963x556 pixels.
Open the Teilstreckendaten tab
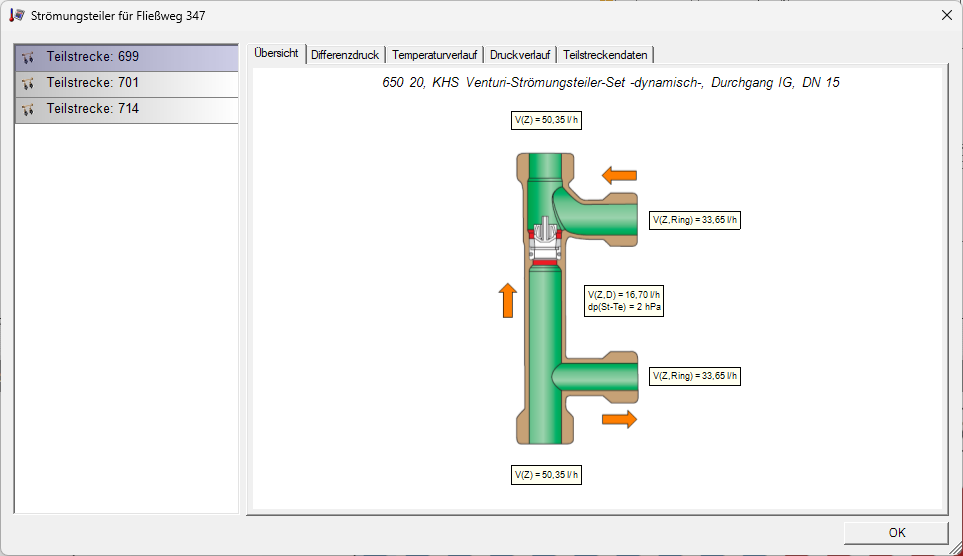click(605, 55)
